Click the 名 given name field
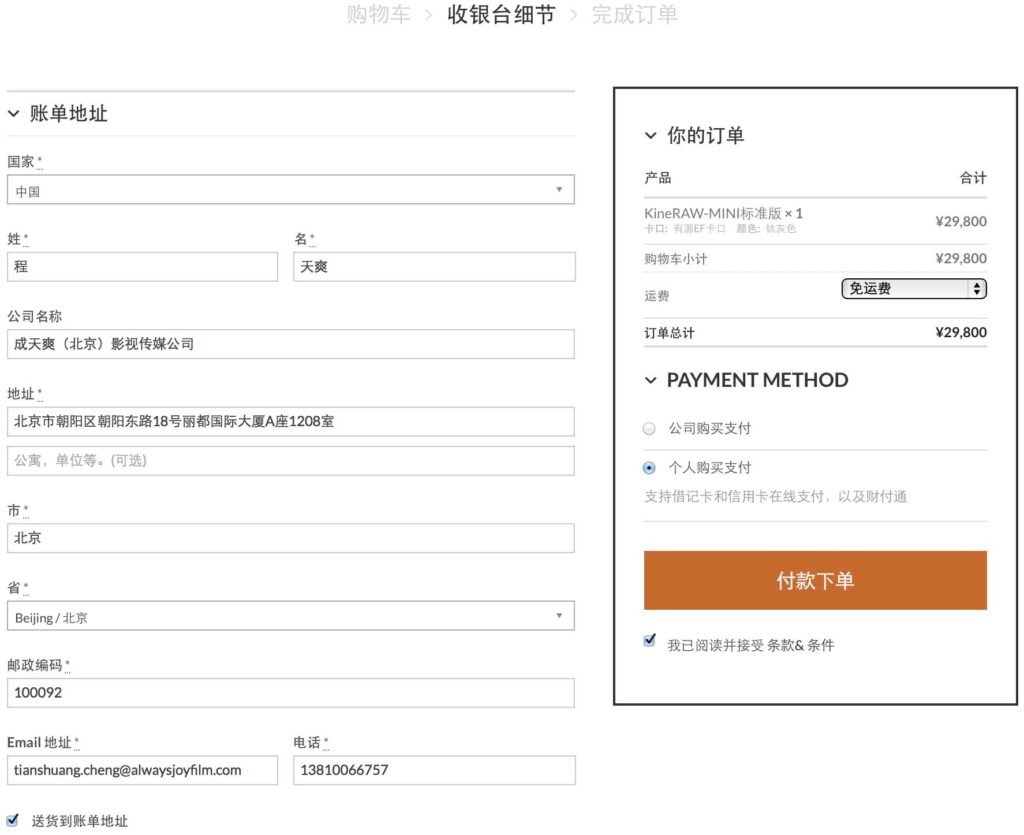This screenshot has height=835, width=1024. pyautogui.click(x=434, y=267)
